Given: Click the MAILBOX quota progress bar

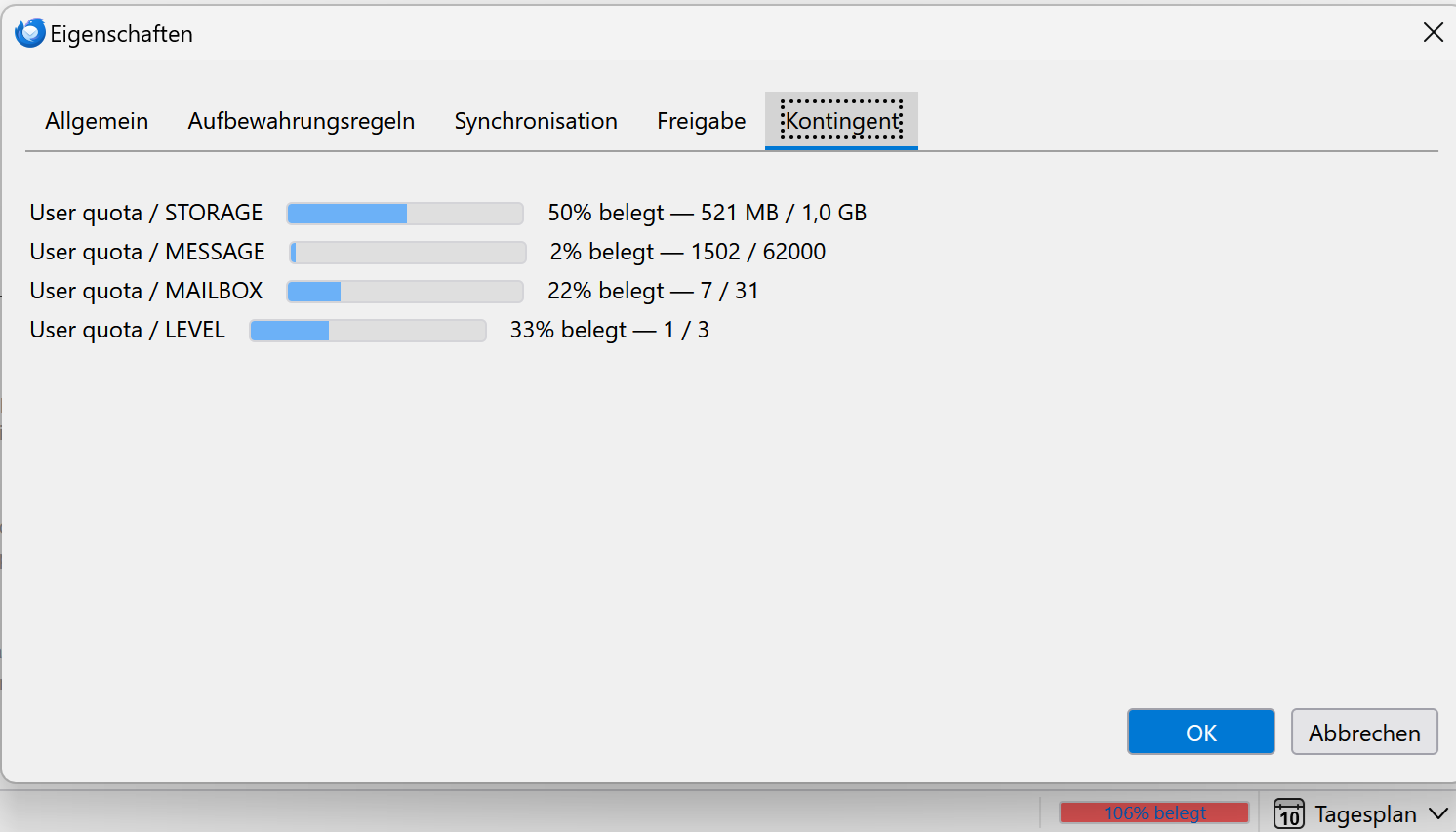Looking at the screenshot, I should (x=405, y=292).
